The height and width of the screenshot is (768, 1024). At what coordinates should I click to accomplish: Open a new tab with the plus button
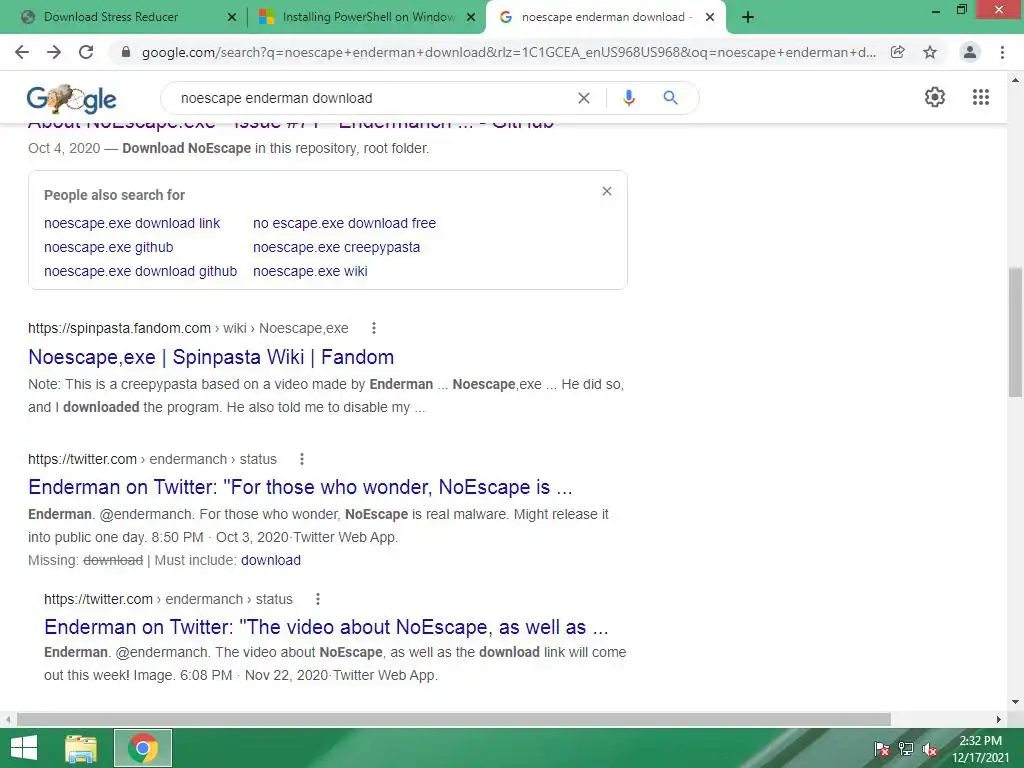click(x=748, y=18)
